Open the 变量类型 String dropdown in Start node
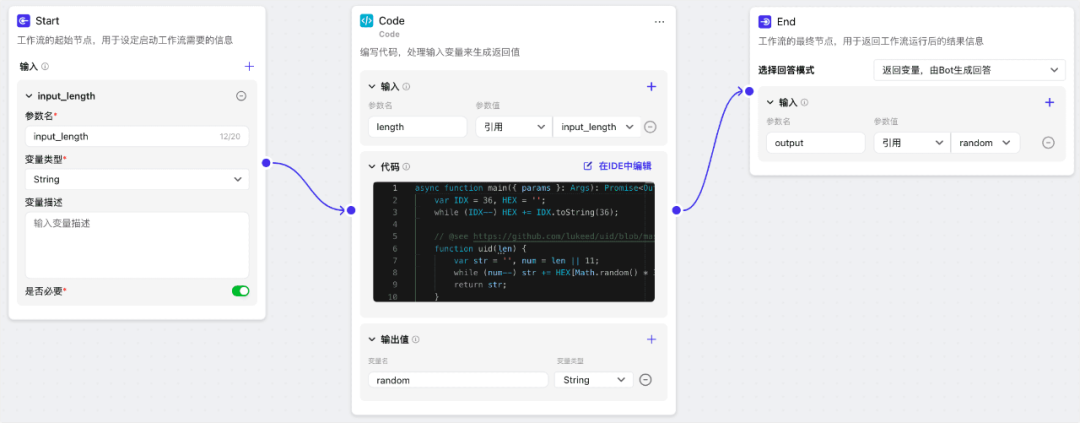 coord(137,179)
